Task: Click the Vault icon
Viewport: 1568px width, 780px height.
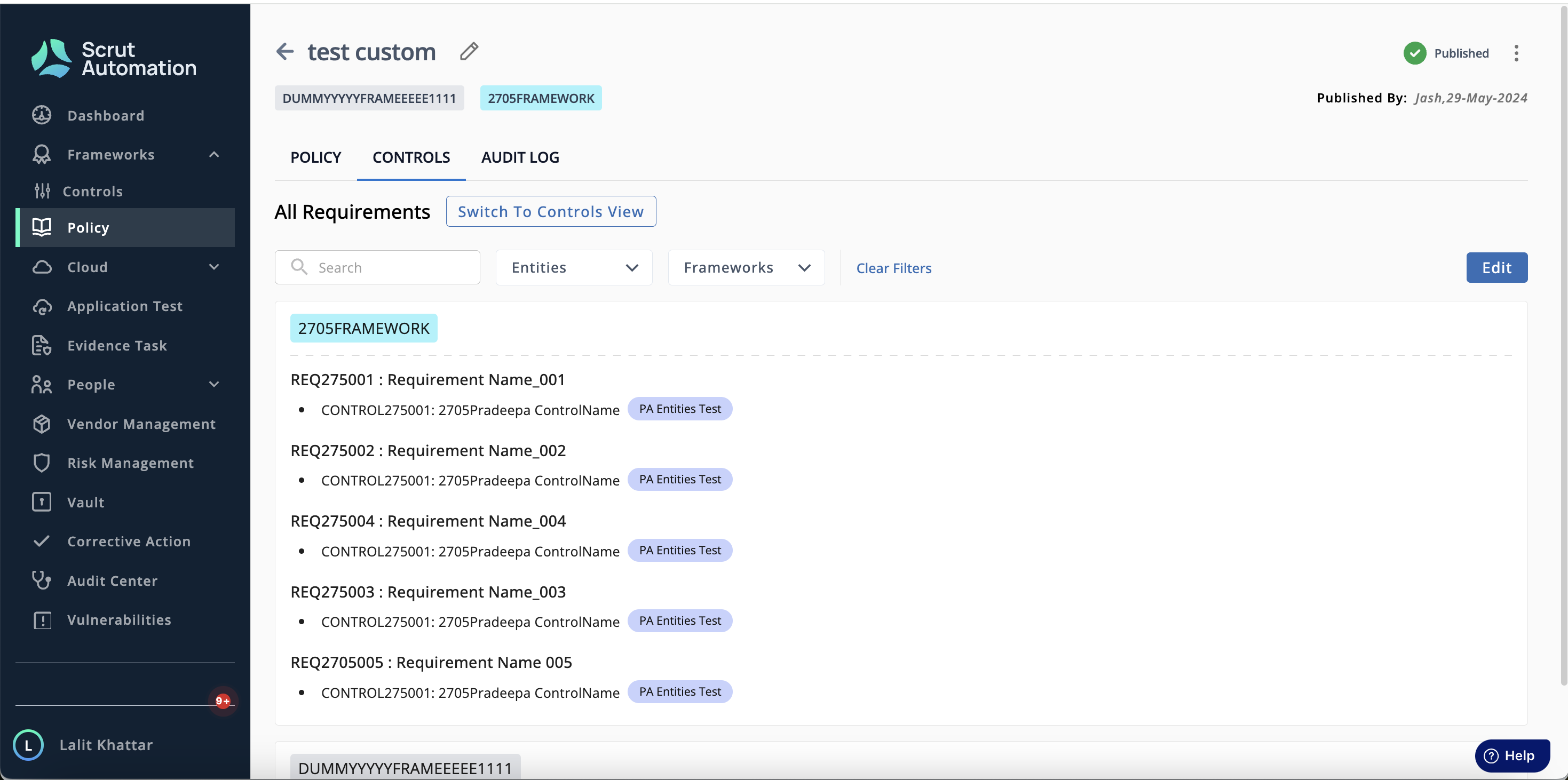Action: pyautogui.click(x=42, y=502)
